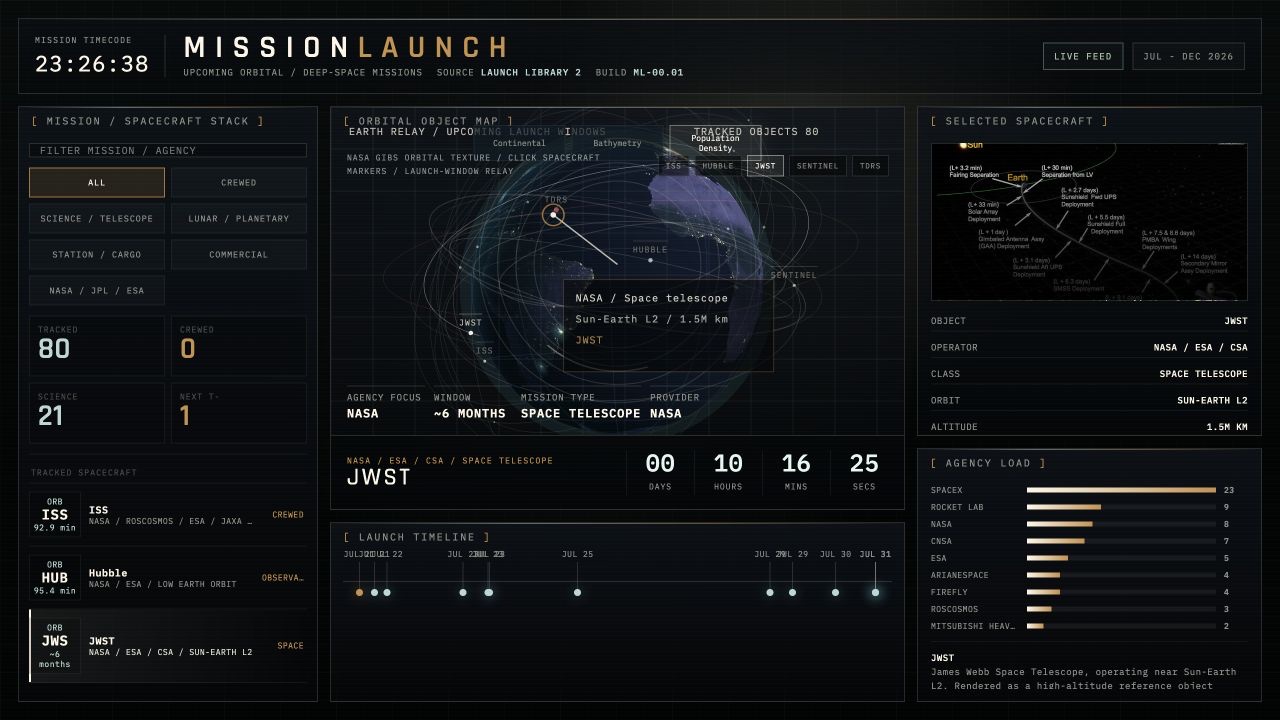Viewport: 1280px width, 720px height.
Task: Select the ALL mission filter
Action: pos(97,182)
